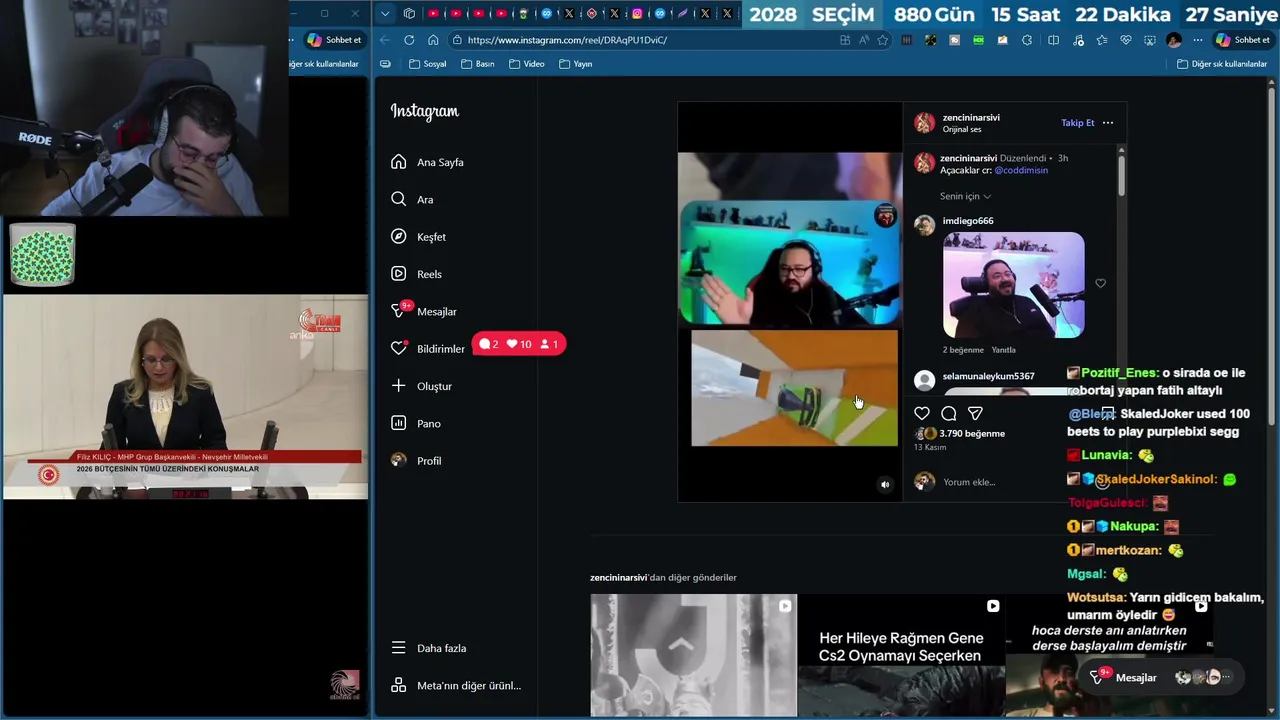Open the Ara search panel
This screenshot has height=720, width=1280.
pos(412,199)
